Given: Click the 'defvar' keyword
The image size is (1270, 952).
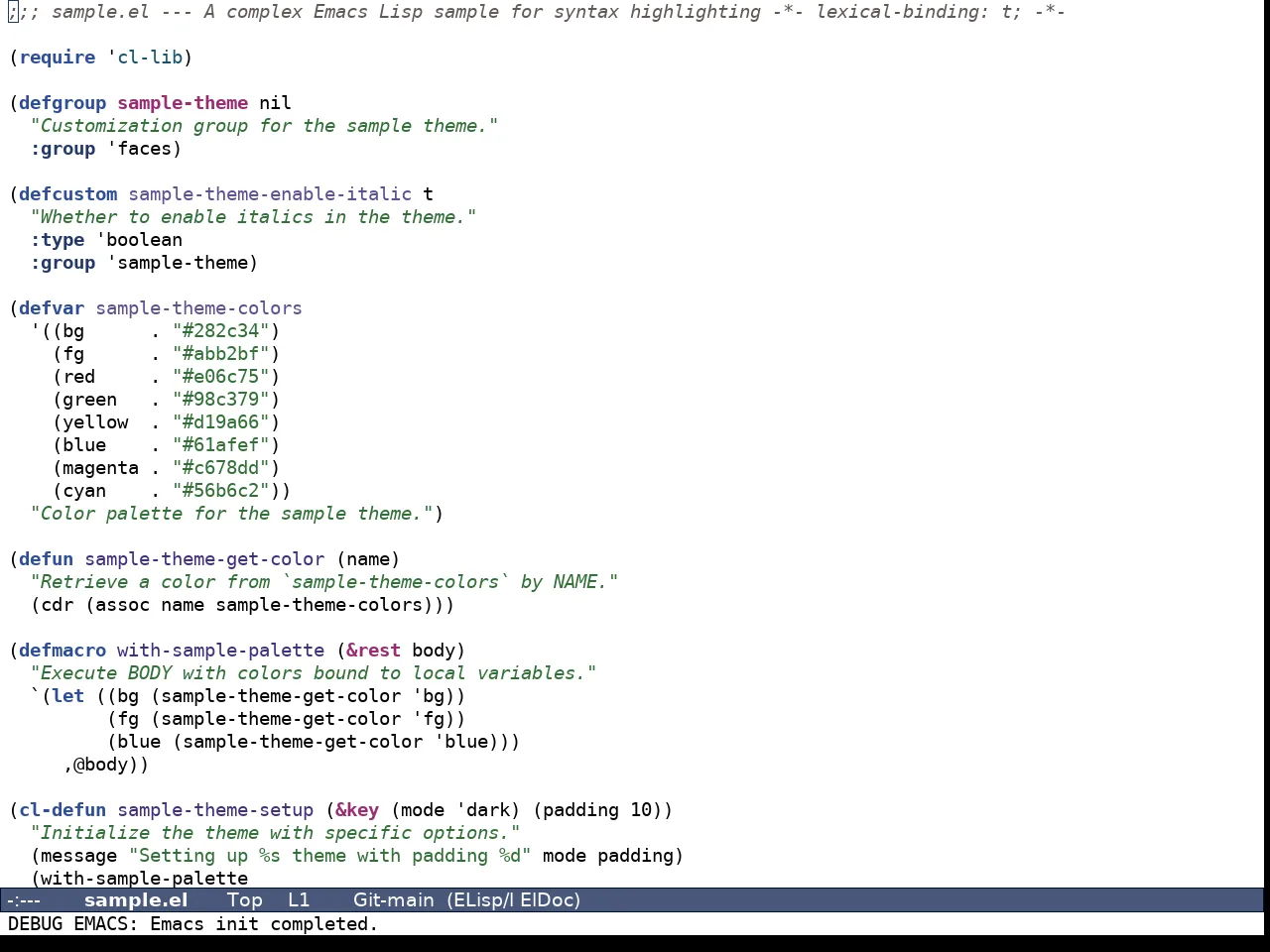Looking at the screenshot, I should tap(52, 308).
